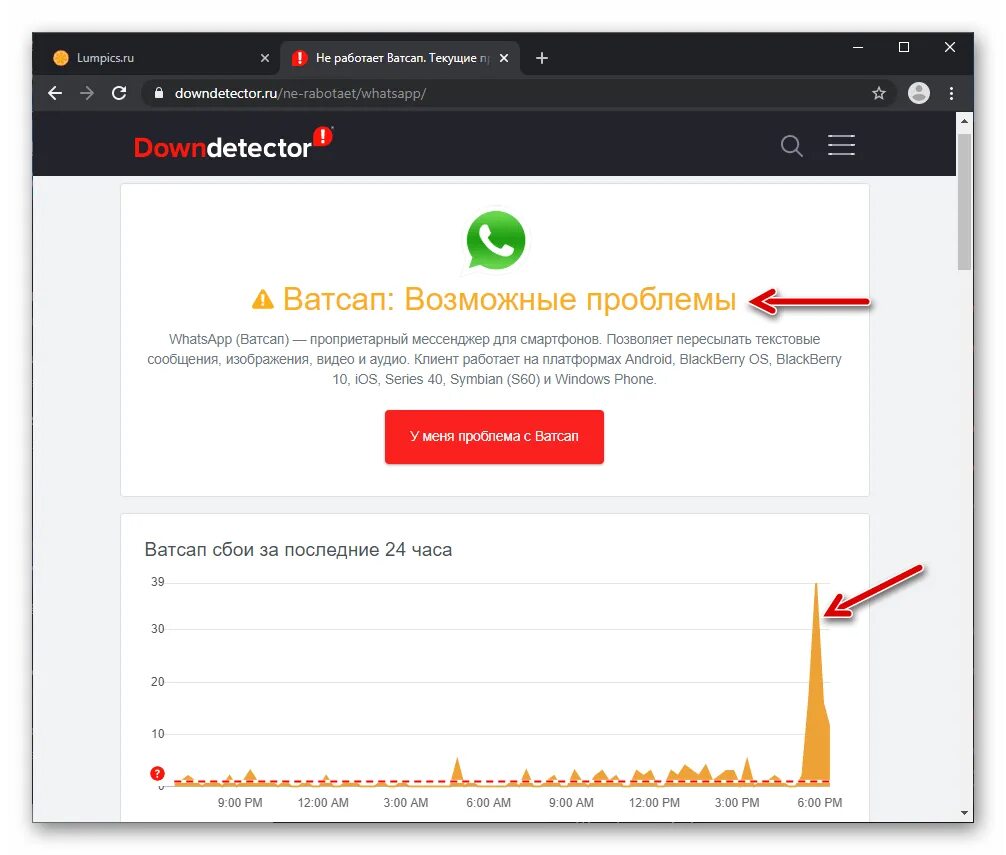Open the Chrome profile avatar

click(x=919, y=93)
